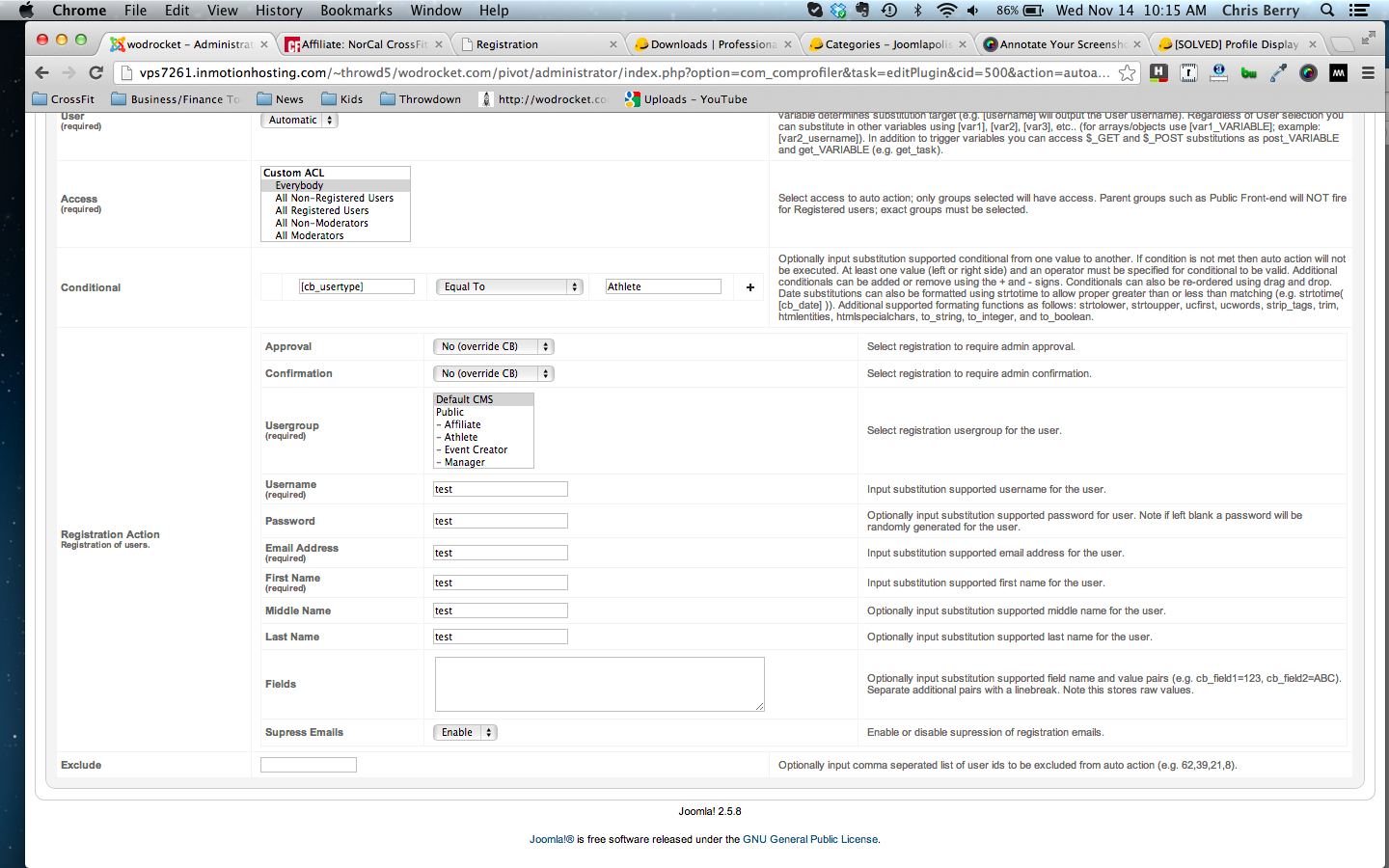
Task: Open the GNU General Public License link
Action: pos(810,839)
